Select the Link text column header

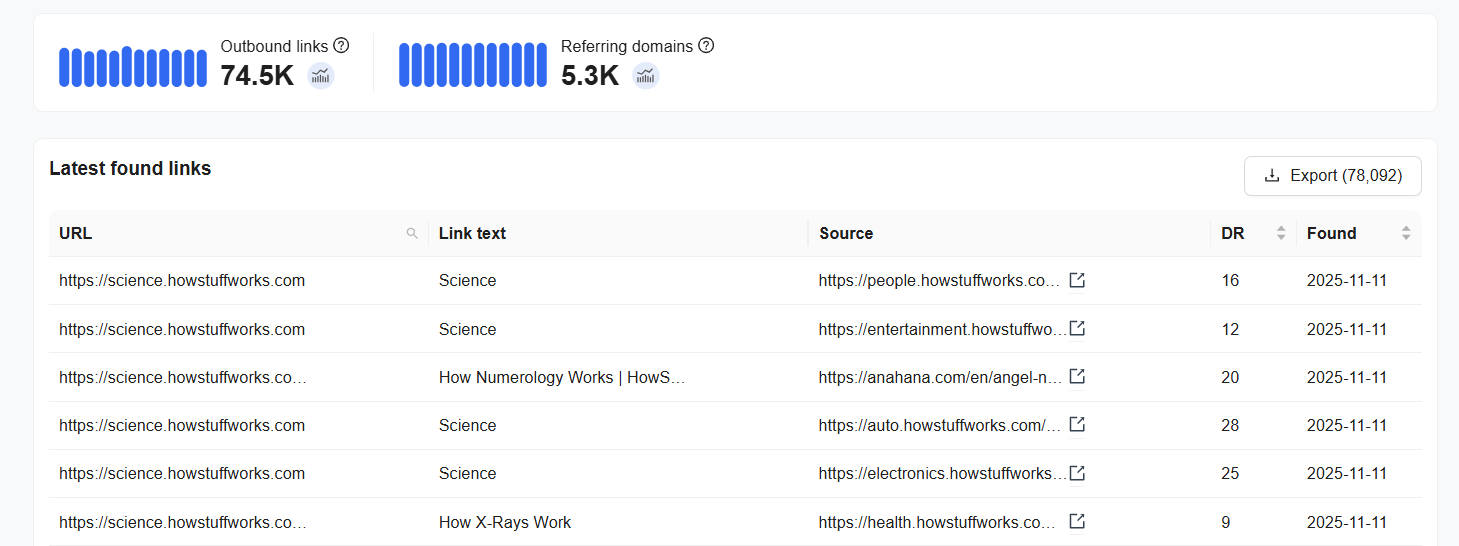pyautogui.click(x=472, y=234)
